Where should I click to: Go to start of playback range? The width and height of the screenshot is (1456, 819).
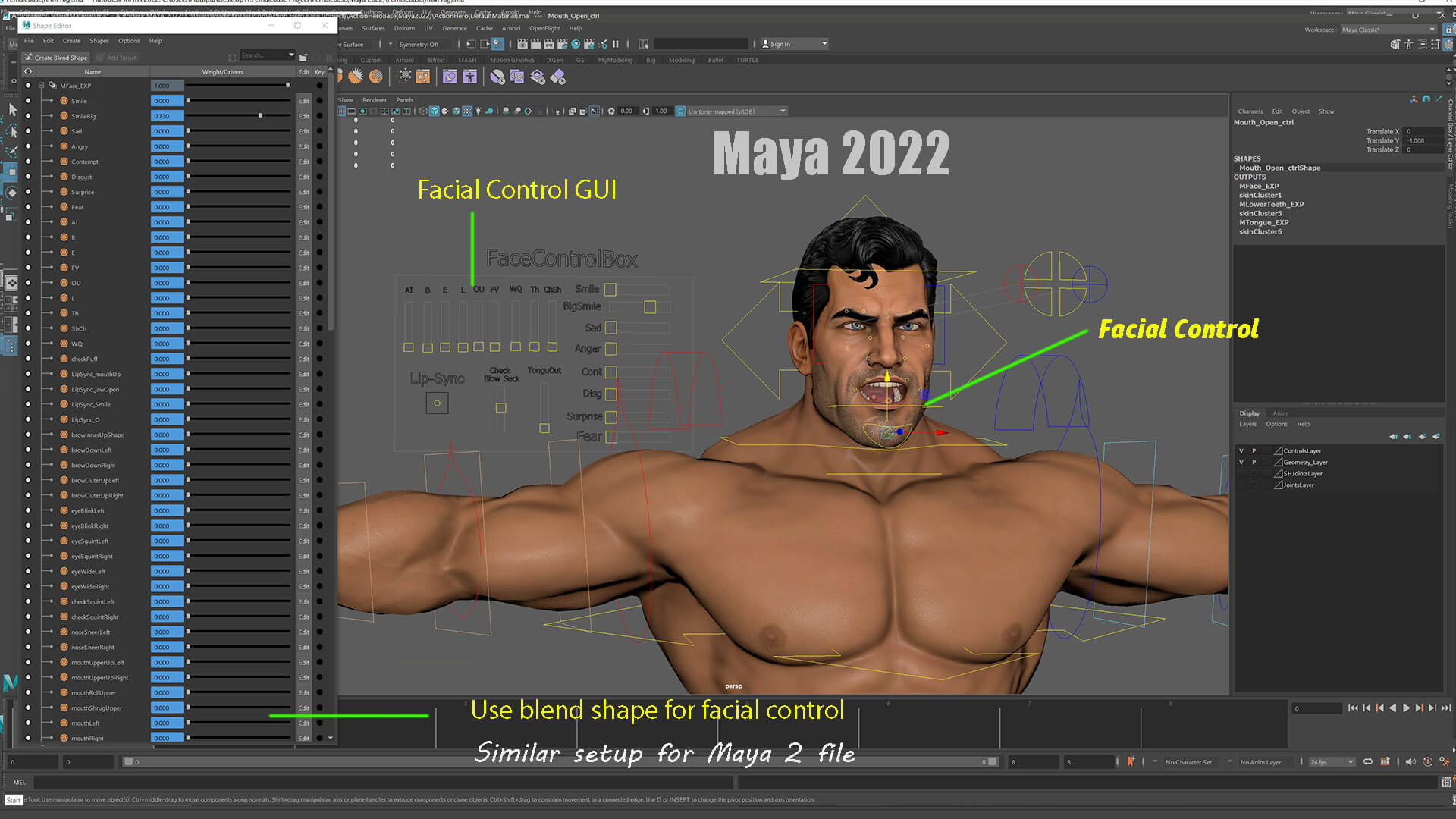(x=1353, y=708)
